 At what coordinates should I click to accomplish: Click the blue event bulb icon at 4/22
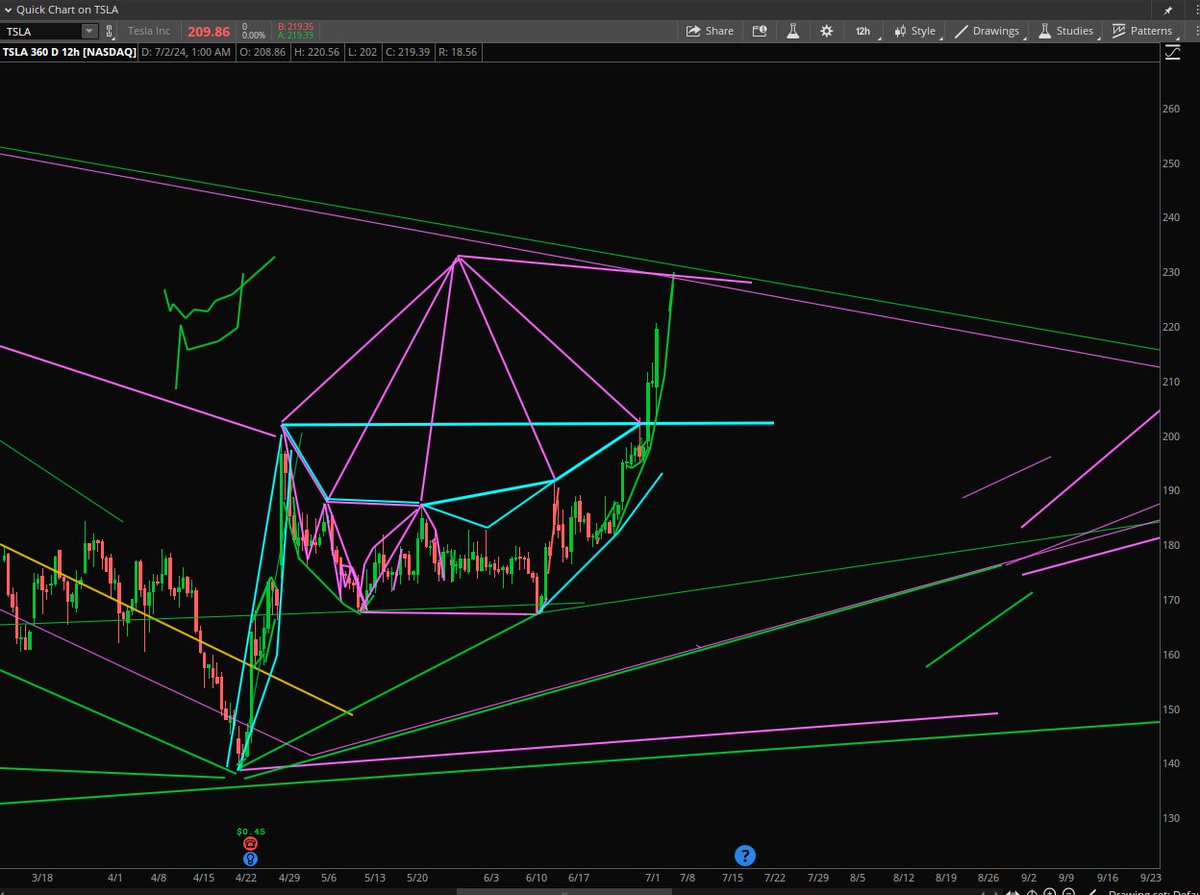[250, 858]
